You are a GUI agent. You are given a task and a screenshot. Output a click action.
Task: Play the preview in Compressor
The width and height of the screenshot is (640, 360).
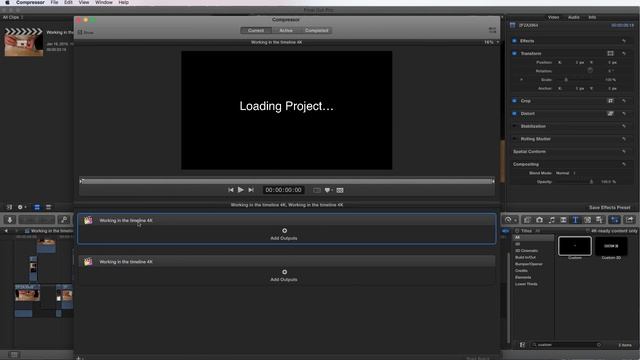pos(240,190)
